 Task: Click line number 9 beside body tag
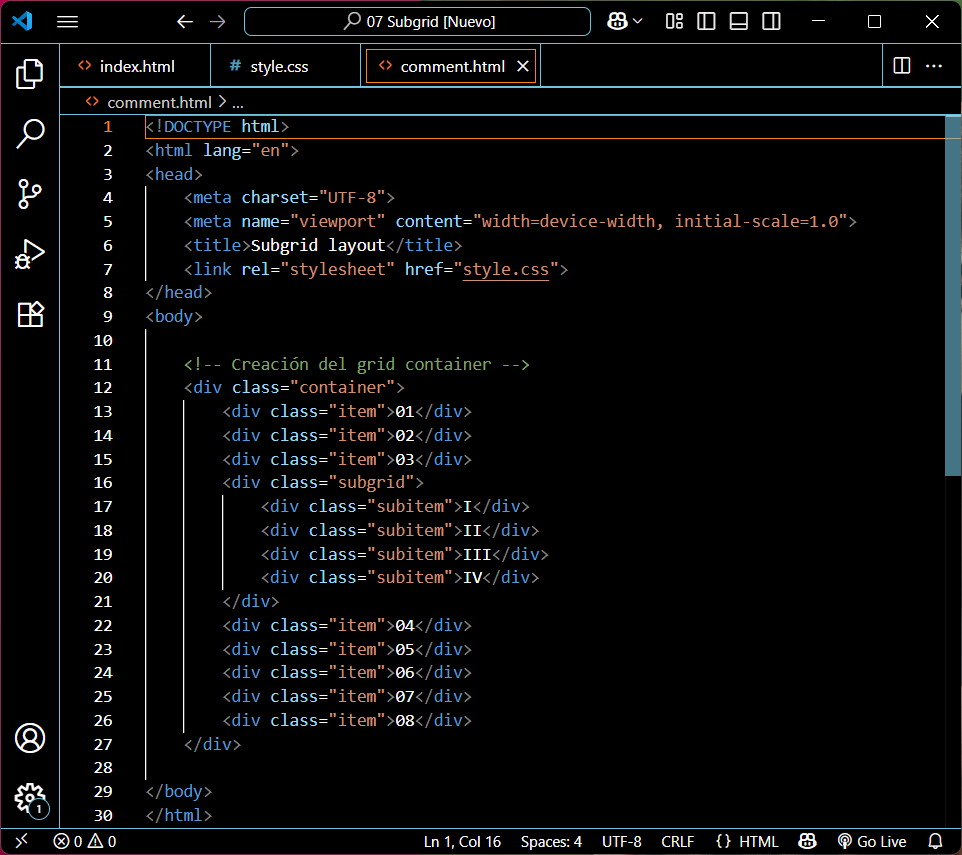coord(107,316)
